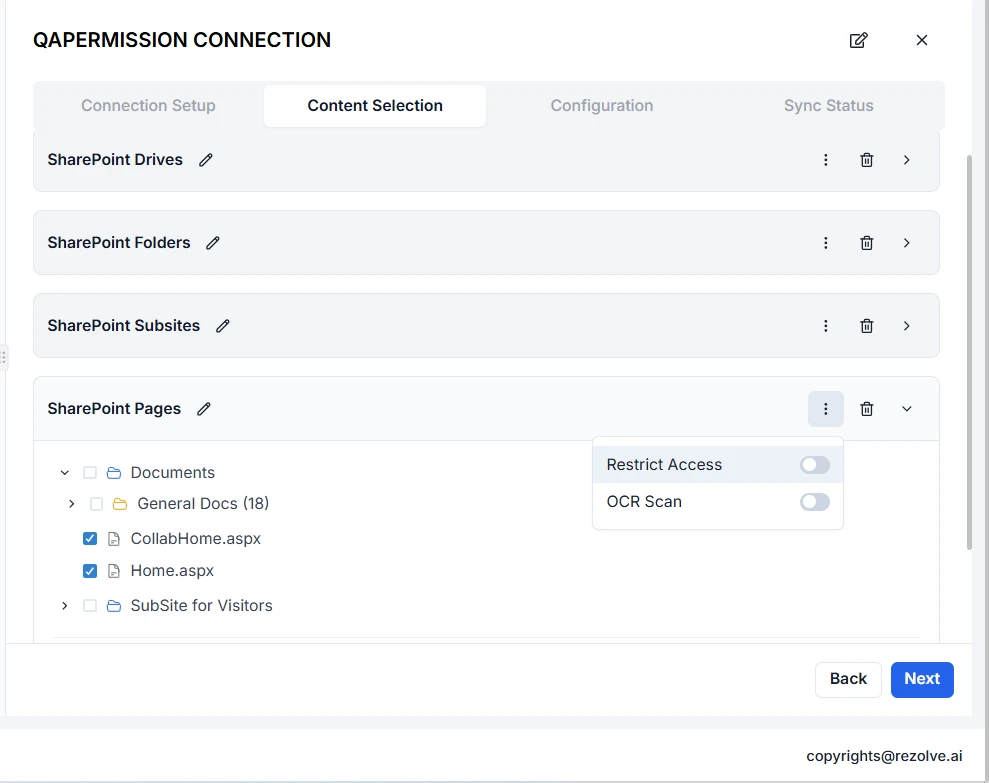Expand the SharePoint Drives section
The width and height of the screenshot is (989, 783).
907,160
